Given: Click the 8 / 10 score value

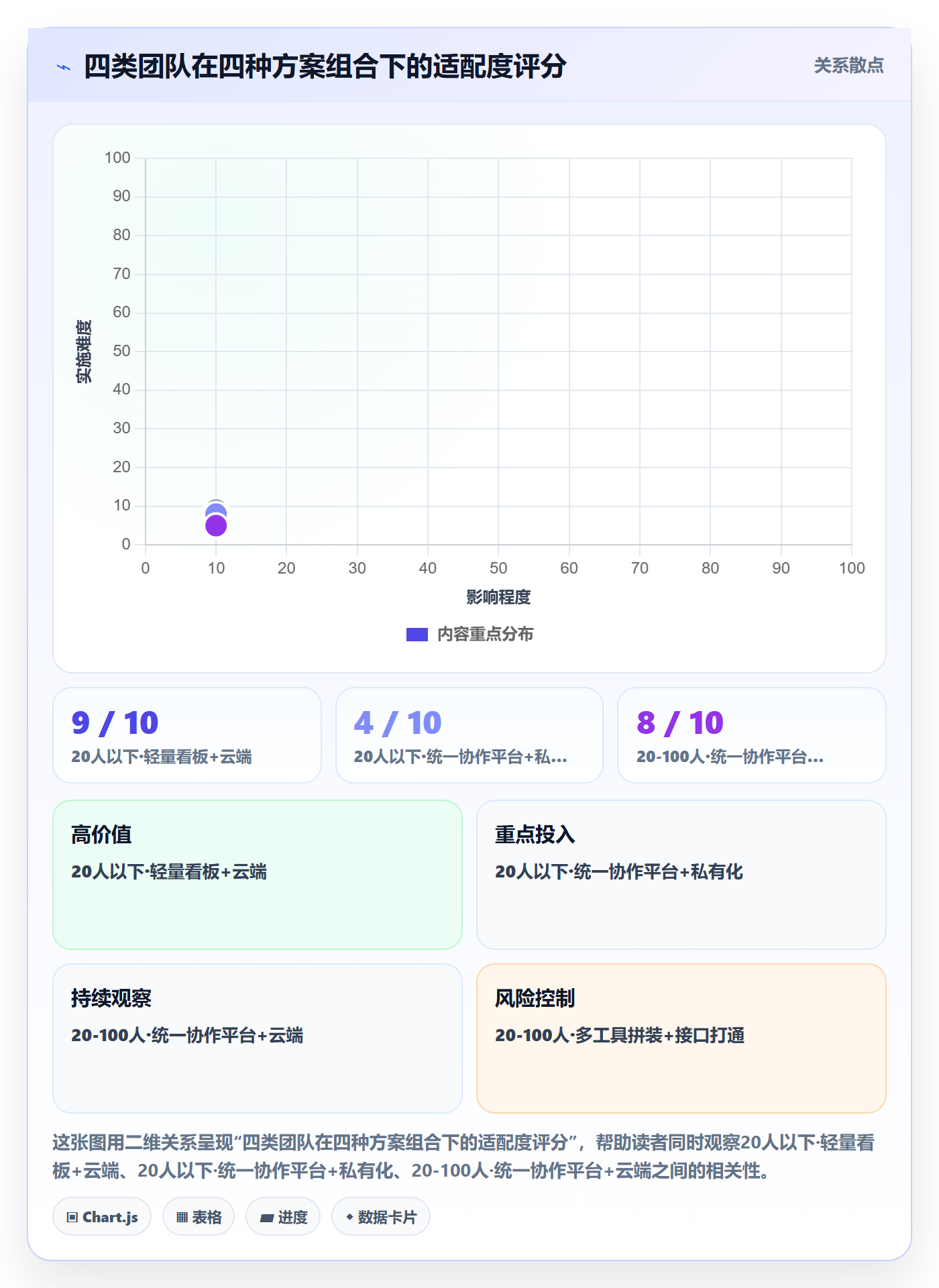Looking at the screenshot, I should (680, 722).
